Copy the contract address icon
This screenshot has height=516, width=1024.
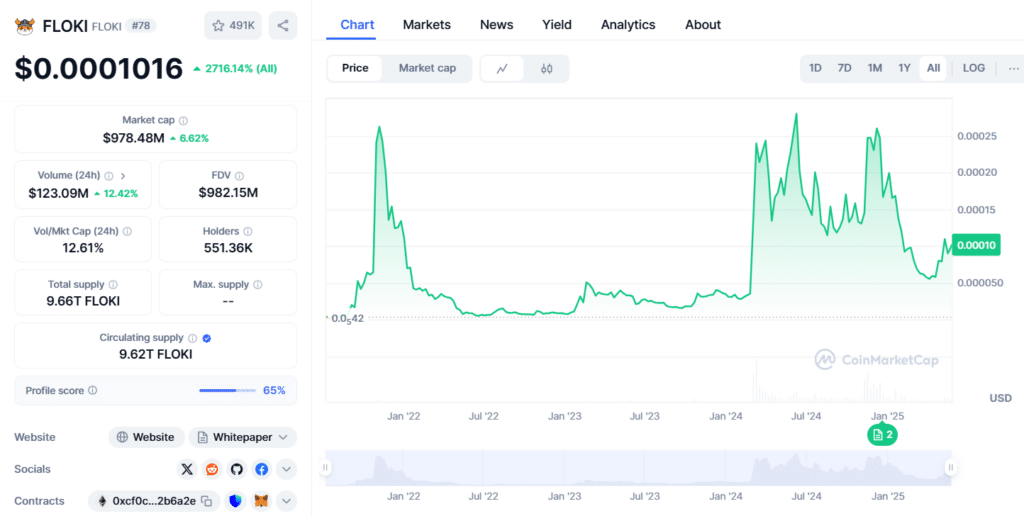point(206,502)
